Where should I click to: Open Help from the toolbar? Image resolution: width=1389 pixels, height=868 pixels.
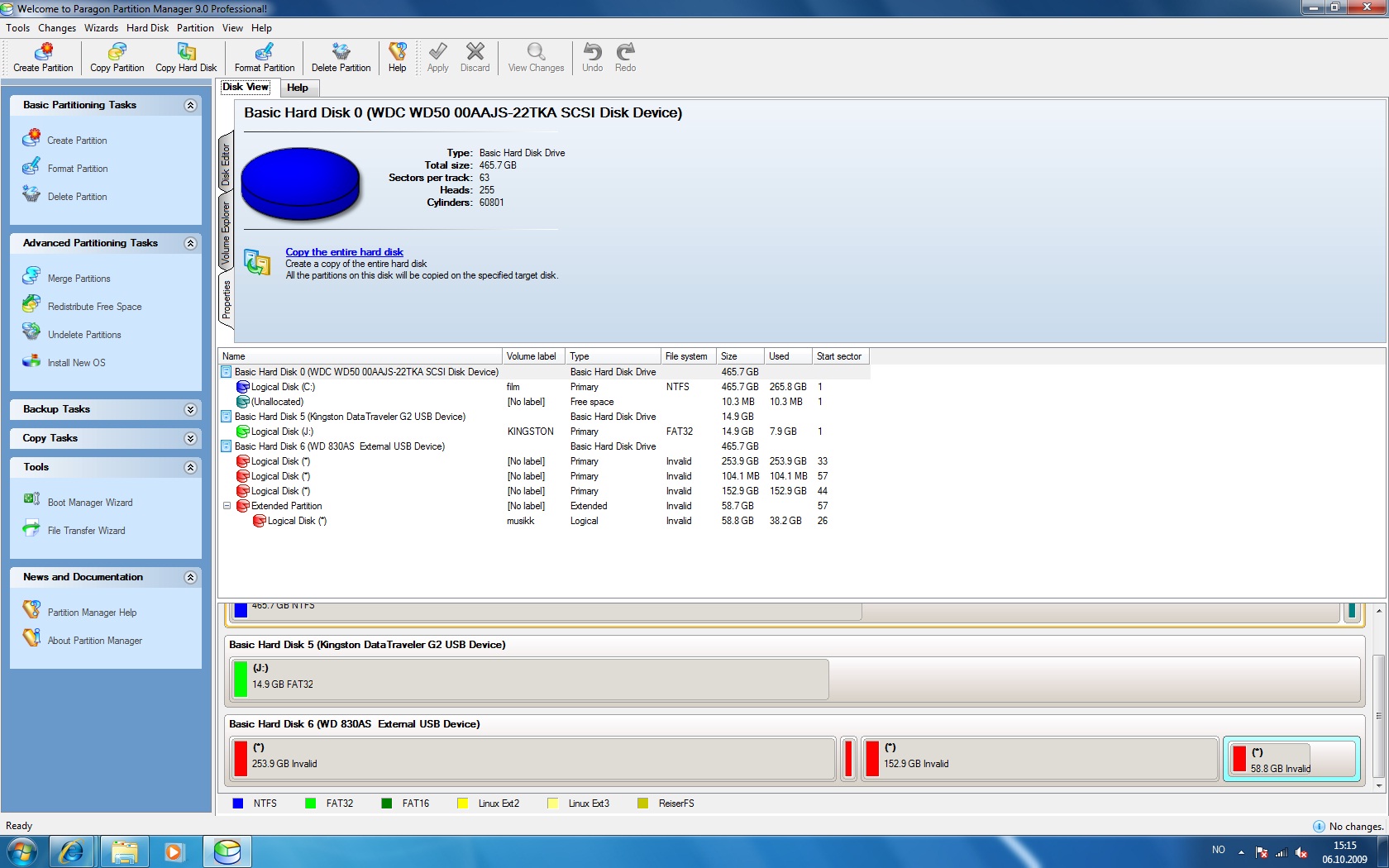coord(398,57)
